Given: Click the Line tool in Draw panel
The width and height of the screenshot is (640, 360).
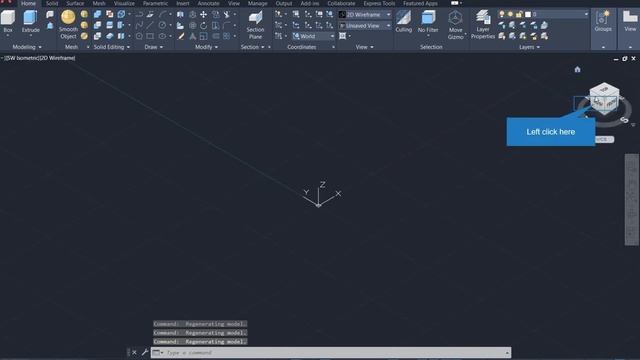Looking at the screenshot, I should click(150, 25).
